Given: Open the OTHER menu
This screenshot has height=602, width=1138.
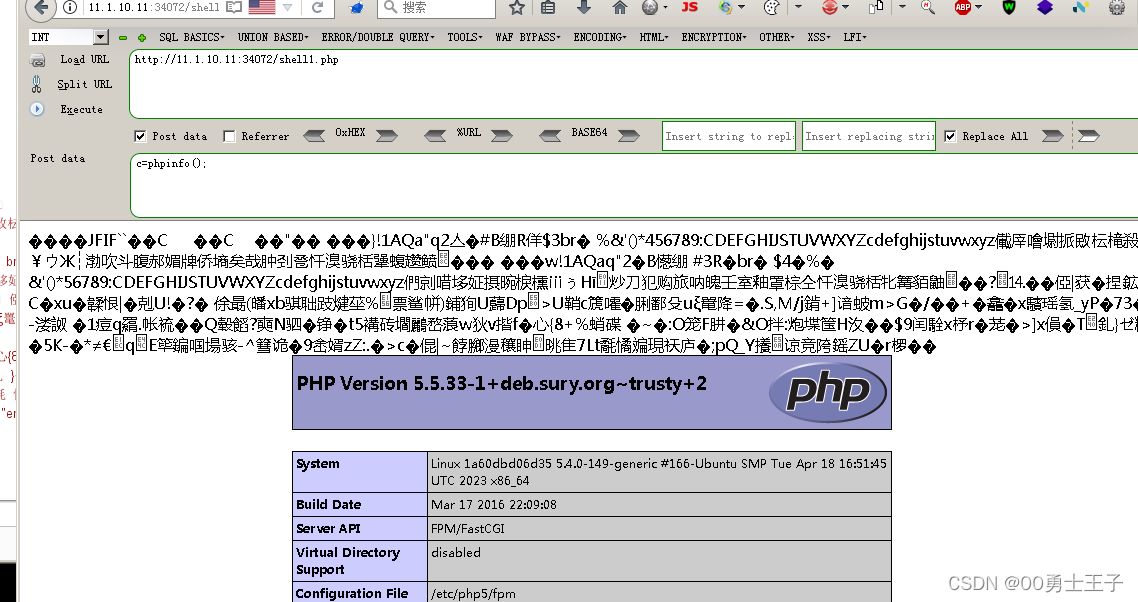Looking at the screenshot, I should (777, 37).
